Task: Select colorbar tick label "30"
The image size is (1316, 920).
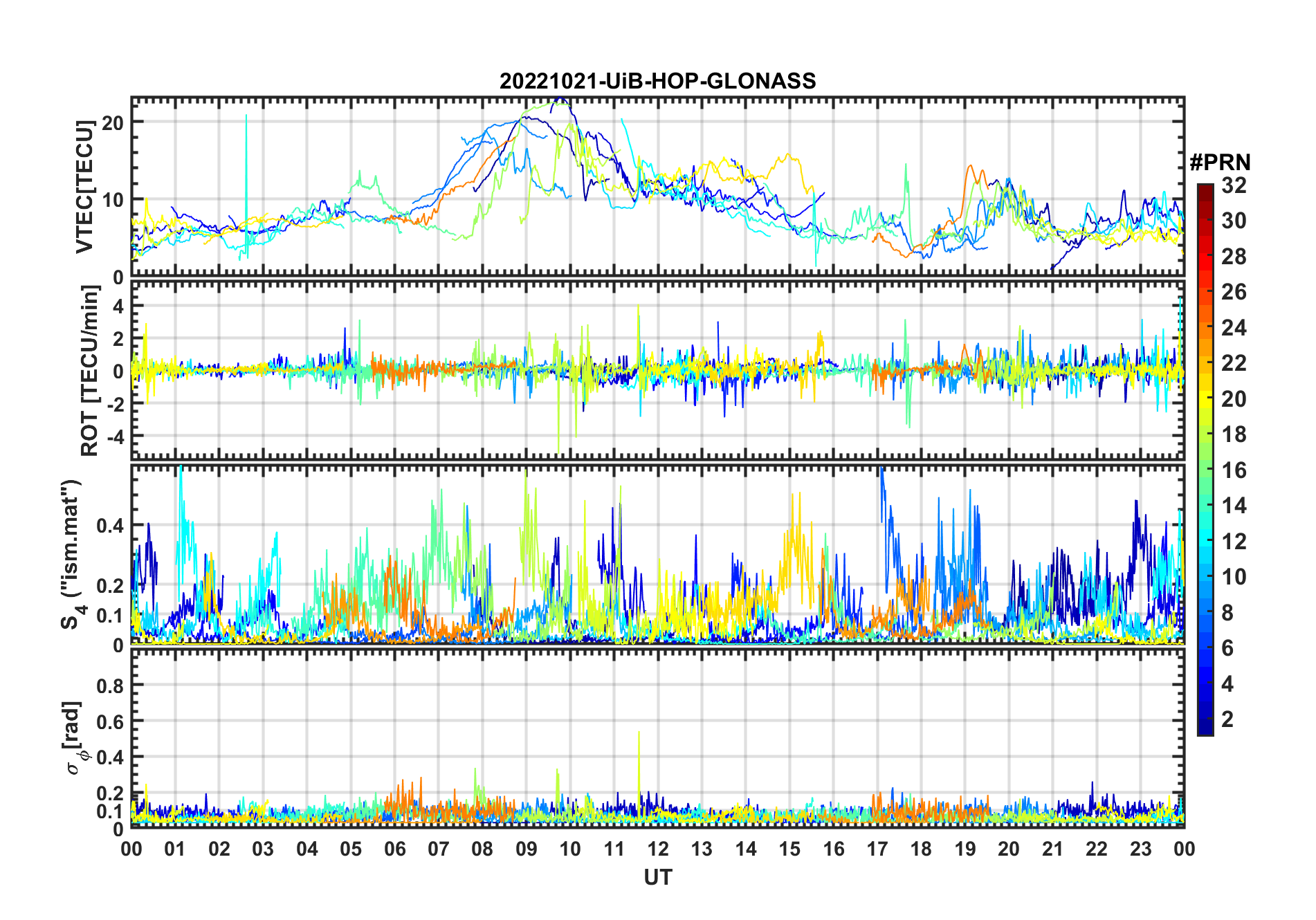Action: [1234, 221]
